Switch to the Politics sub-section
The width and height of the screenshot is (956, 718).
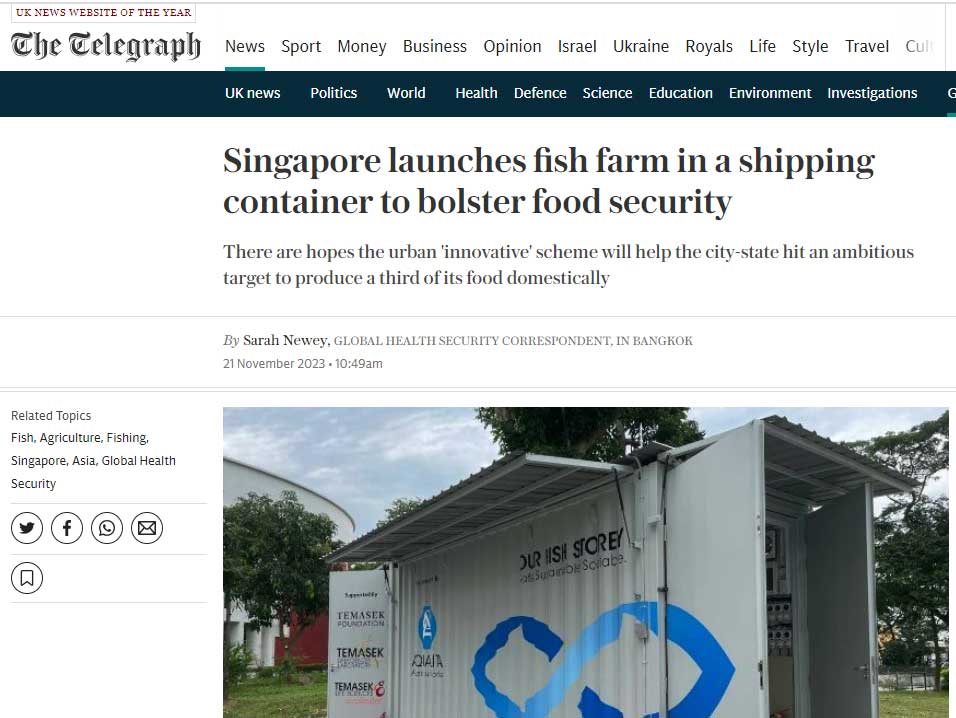click(x=334, y=93)
